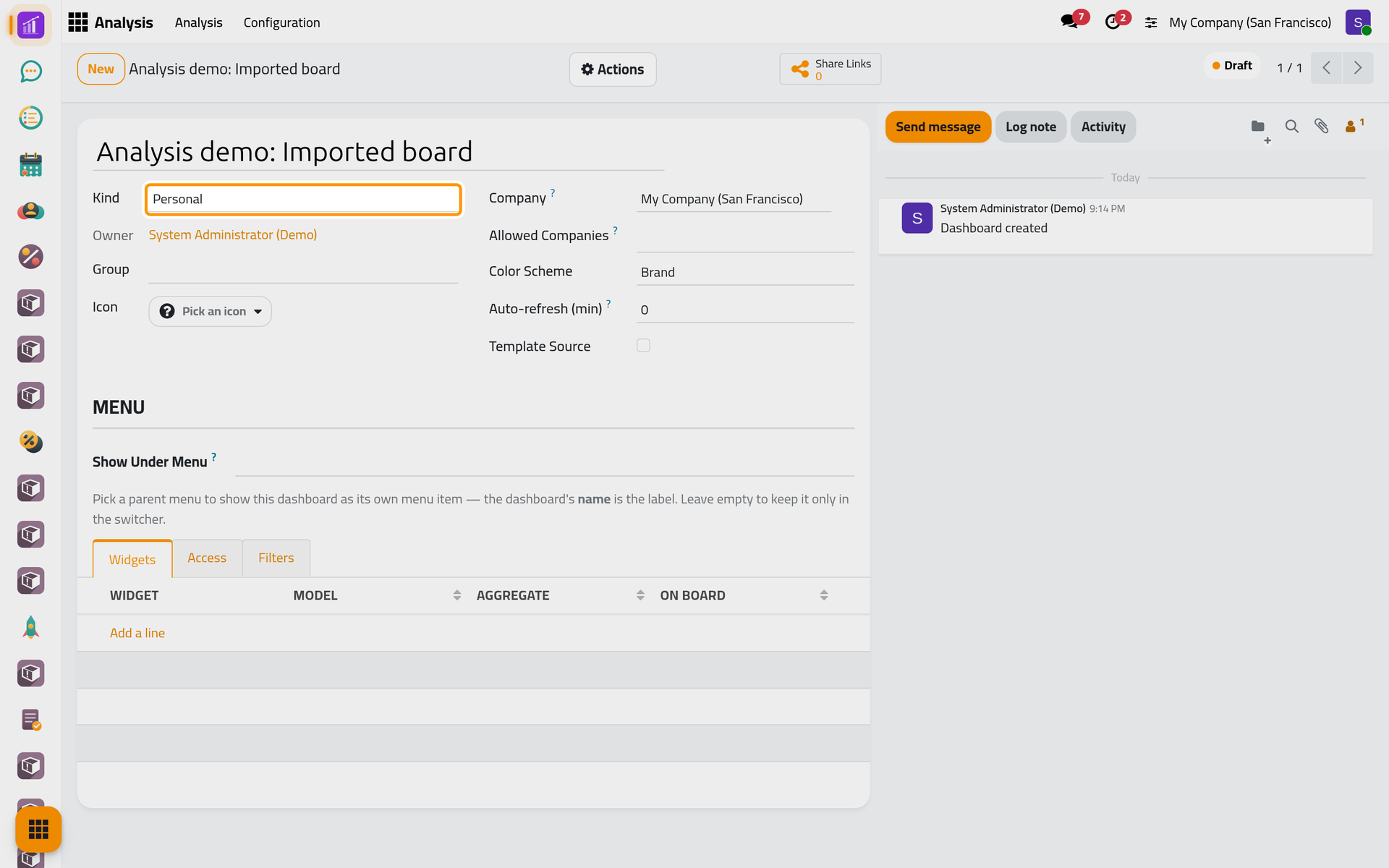This screenshot has width=1389, height=868.
Task: Click the Auto-refresh (min) value field
Action: (x=745, y=310)
